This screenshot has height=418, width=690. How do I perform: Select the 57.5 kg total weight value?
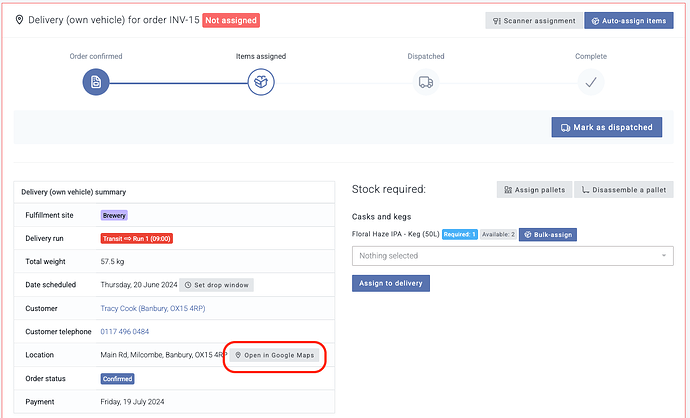(112, 261)
